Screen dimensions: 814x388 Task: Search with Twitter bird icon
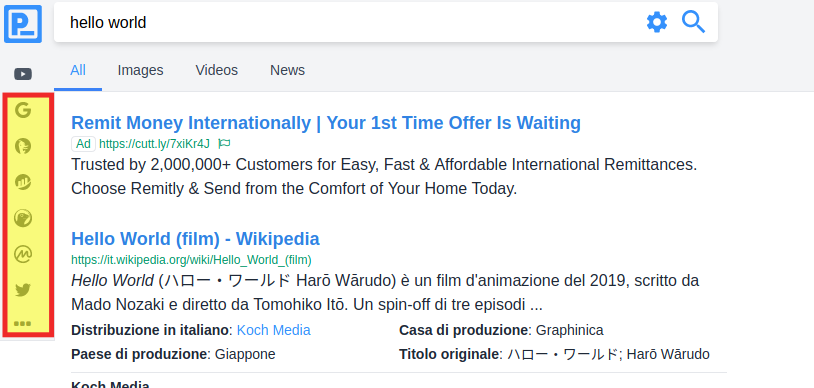tap(23, 290)
